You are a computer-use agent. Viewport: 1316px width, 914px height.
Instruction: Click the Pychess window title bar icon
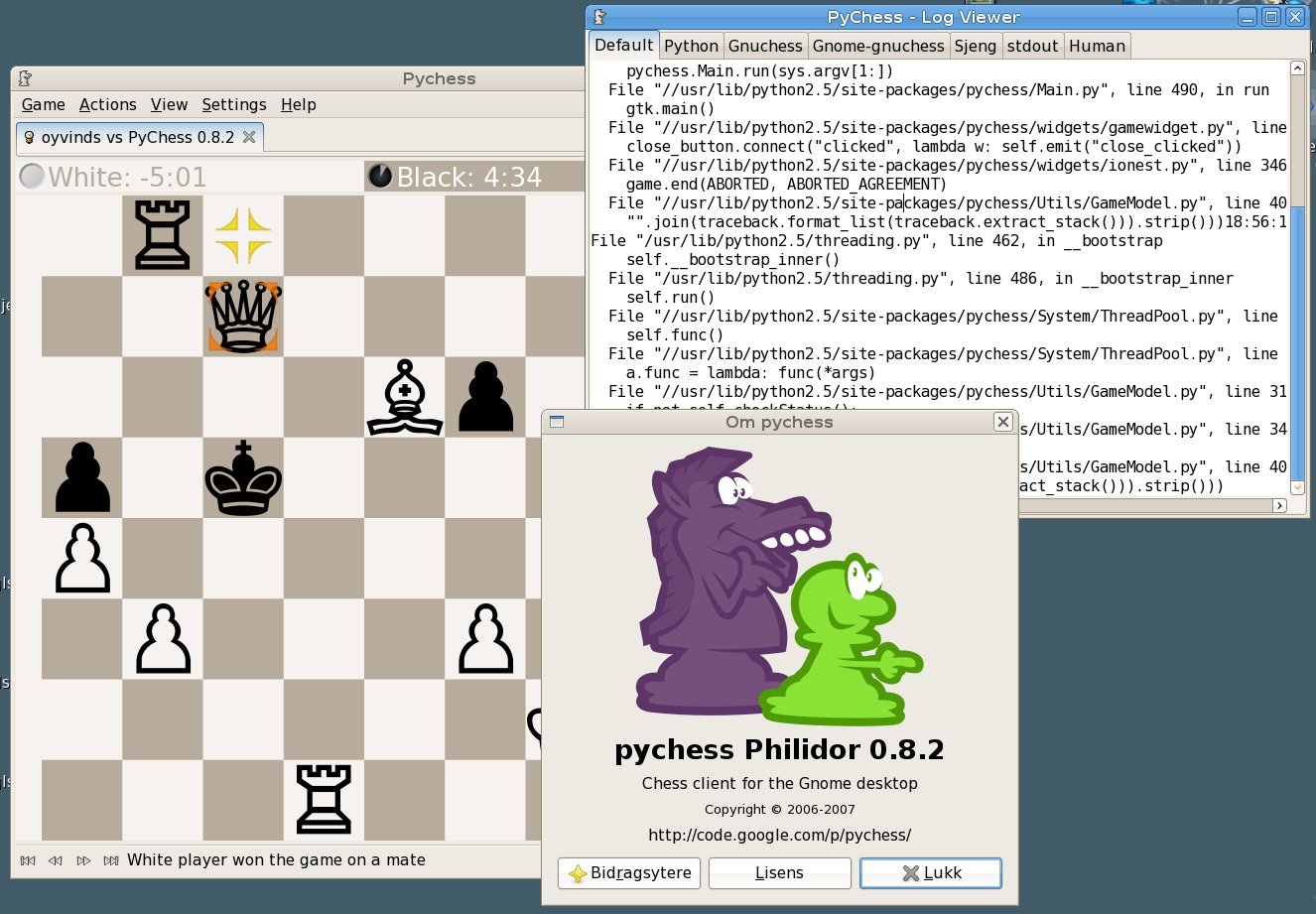[25, 78]
